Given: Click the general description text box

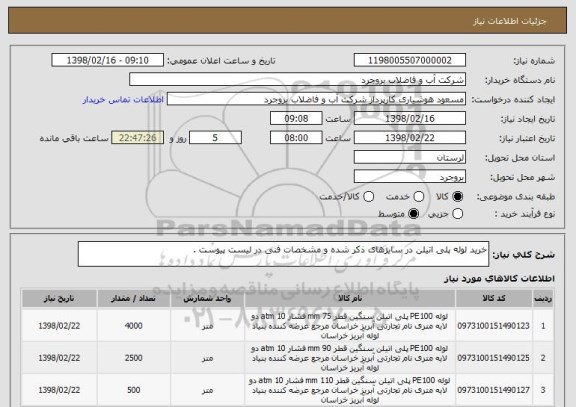Looking at the screenshot, I should [x=283, y=254].
